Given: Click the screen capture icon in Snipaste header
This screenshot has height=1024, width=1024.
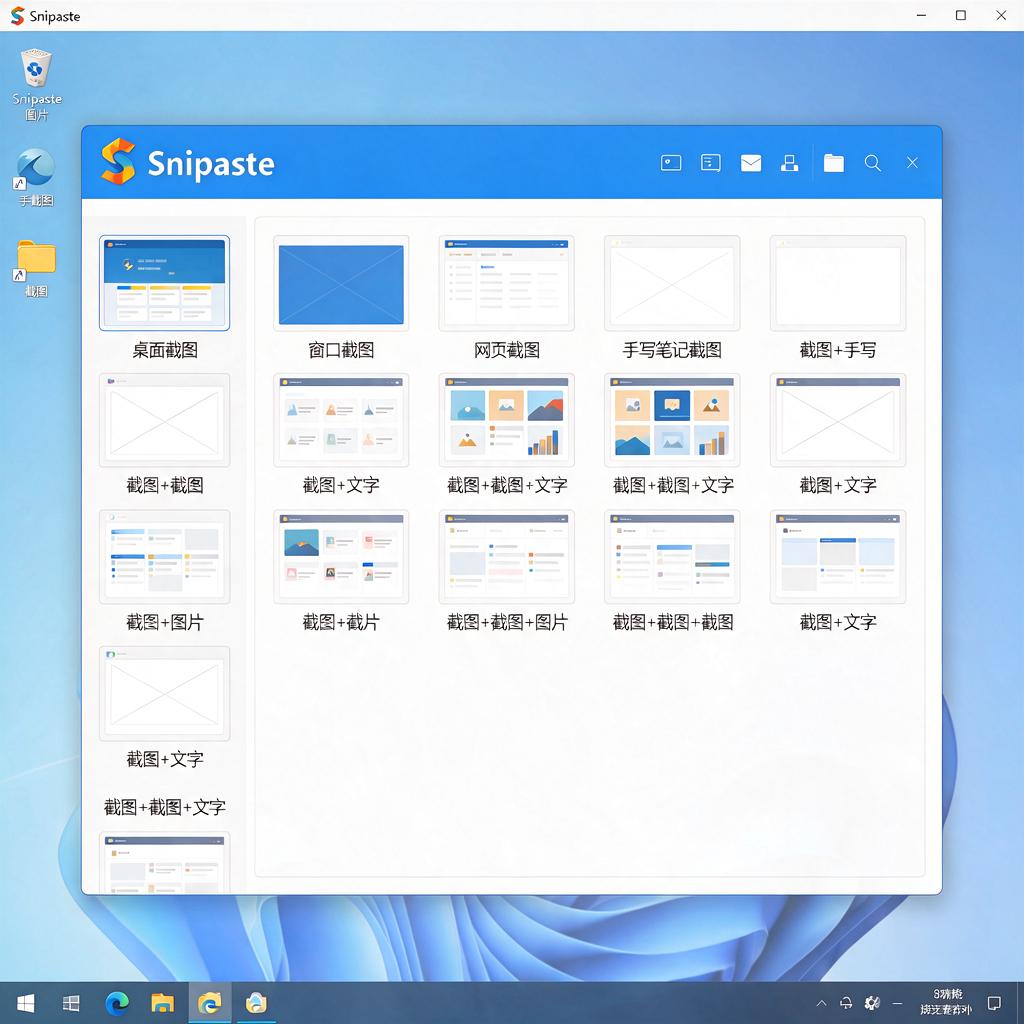Looking at the screenshot, I should pyautogui.click(x=671, y=163).
